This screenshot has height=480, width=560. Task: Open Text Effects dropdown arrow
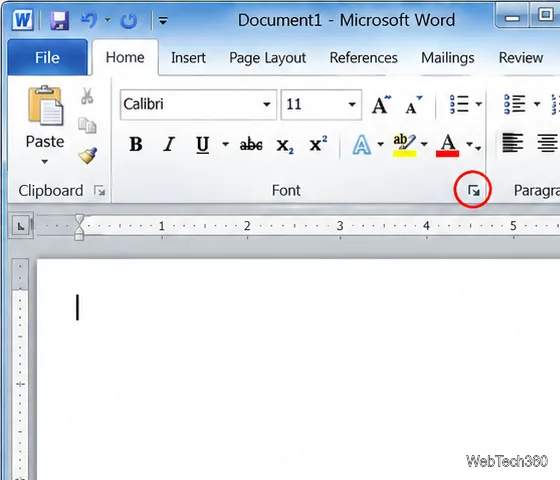380,145
